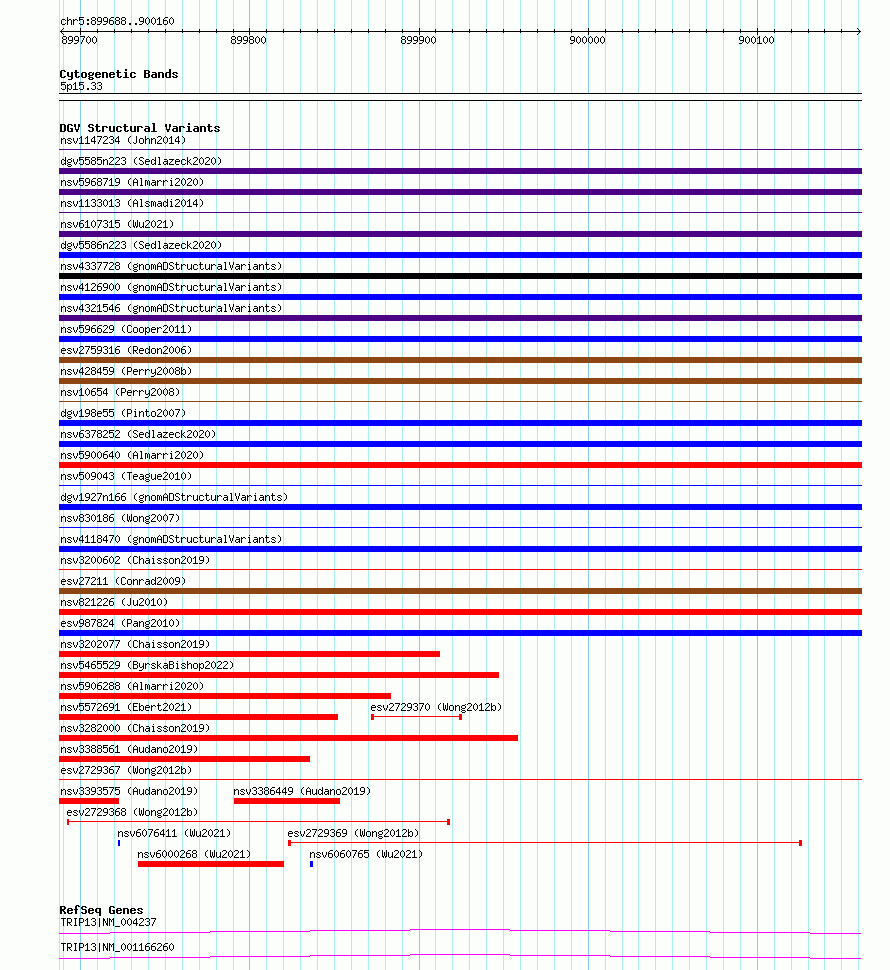This screenshot has height=970, width=890.
Task: Open nsv509043 (Teague2010) variant
Action: pyautogui.click(x=126, y=477)
